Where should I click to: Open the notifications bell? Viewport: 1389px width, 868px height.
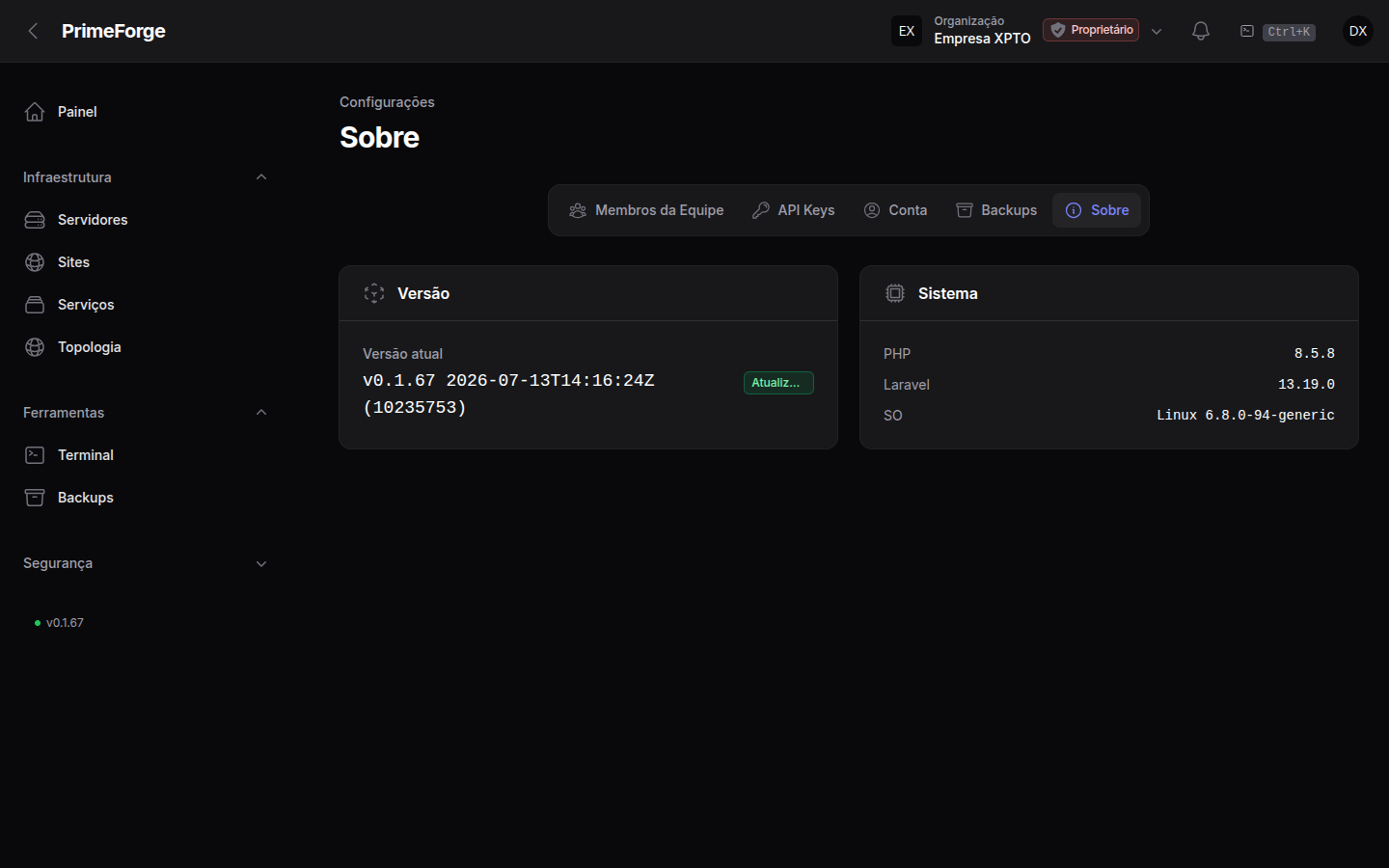coord(1201,31)
